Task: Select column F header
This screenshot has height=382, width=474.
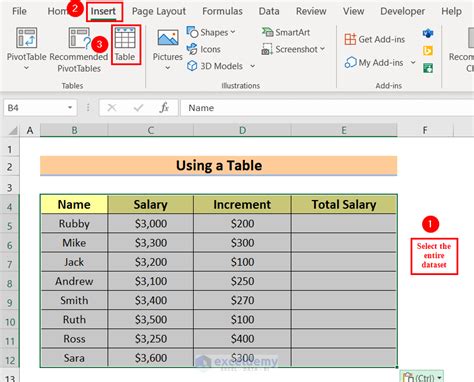Action: [425, 130]
